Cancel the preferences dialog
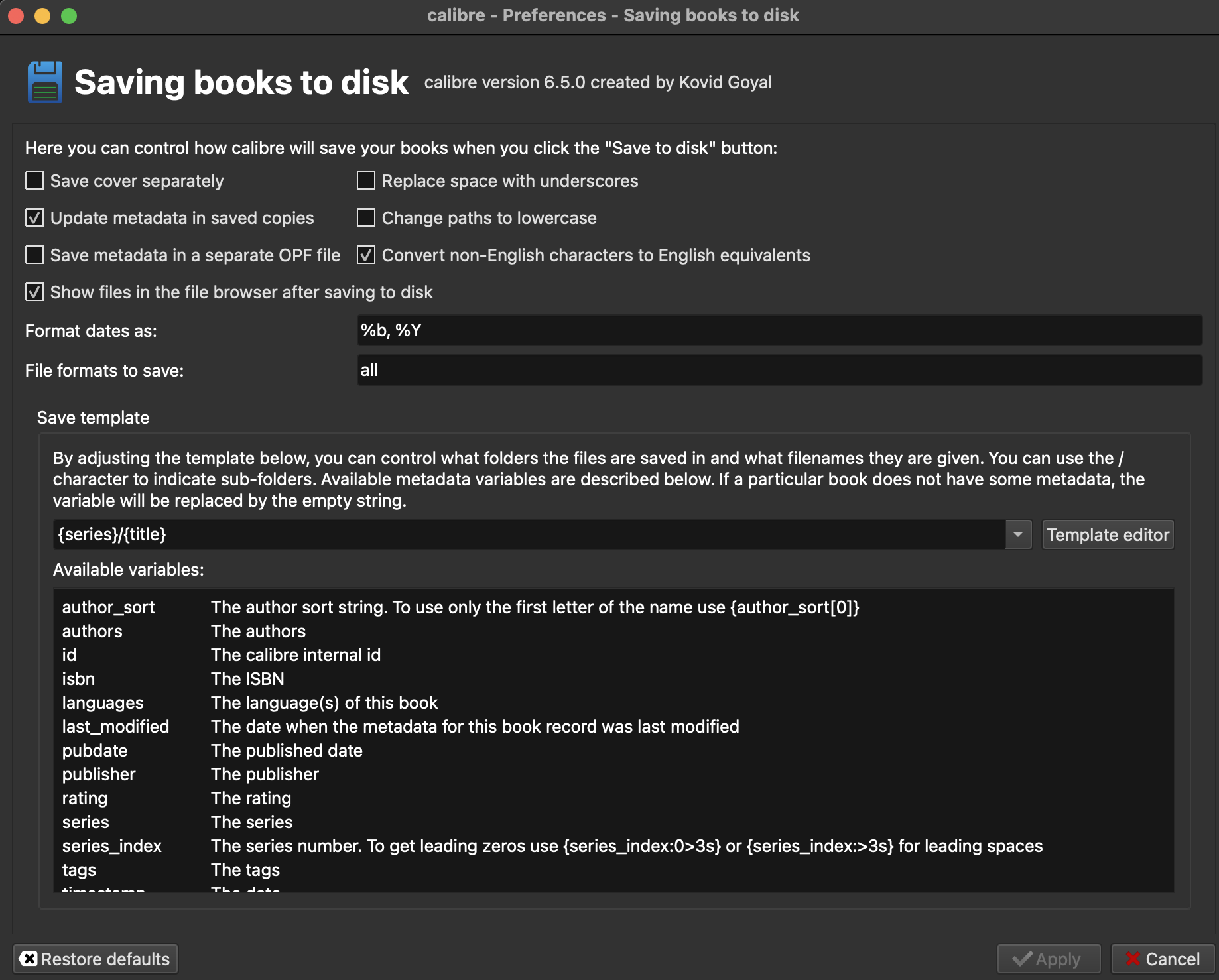1219x980 pixels. 1163,959
